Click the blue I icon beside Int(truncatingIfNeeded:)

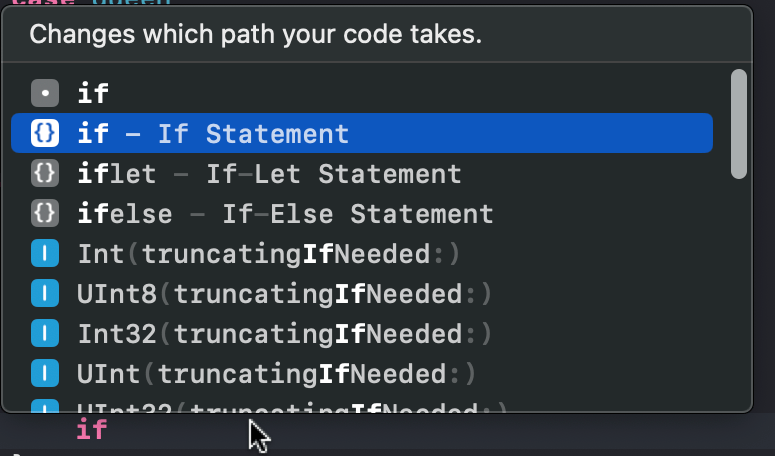tap(45, 254)
